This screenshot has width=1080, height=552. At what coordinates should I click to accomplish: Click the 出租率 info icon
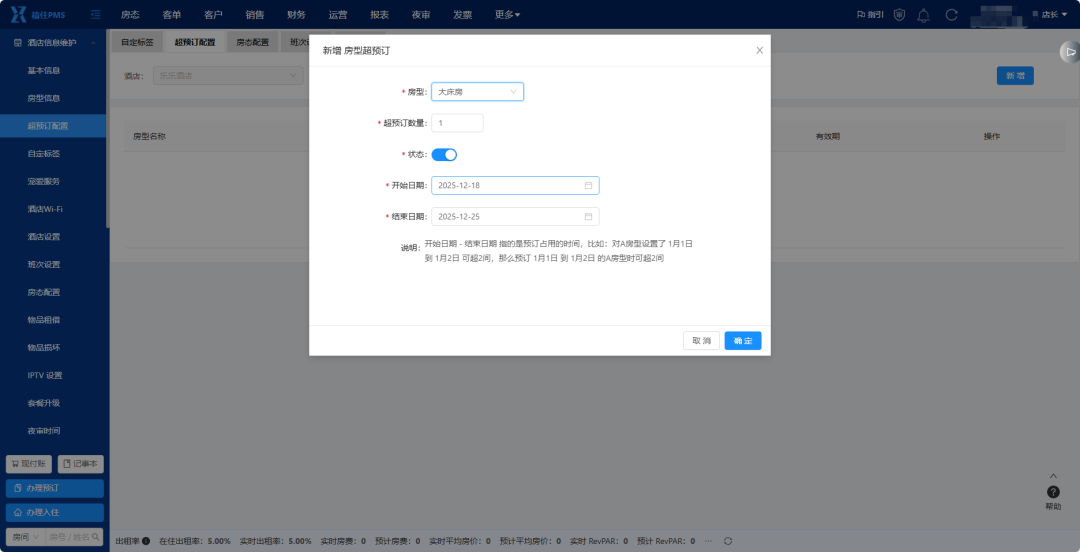(146, 542)
